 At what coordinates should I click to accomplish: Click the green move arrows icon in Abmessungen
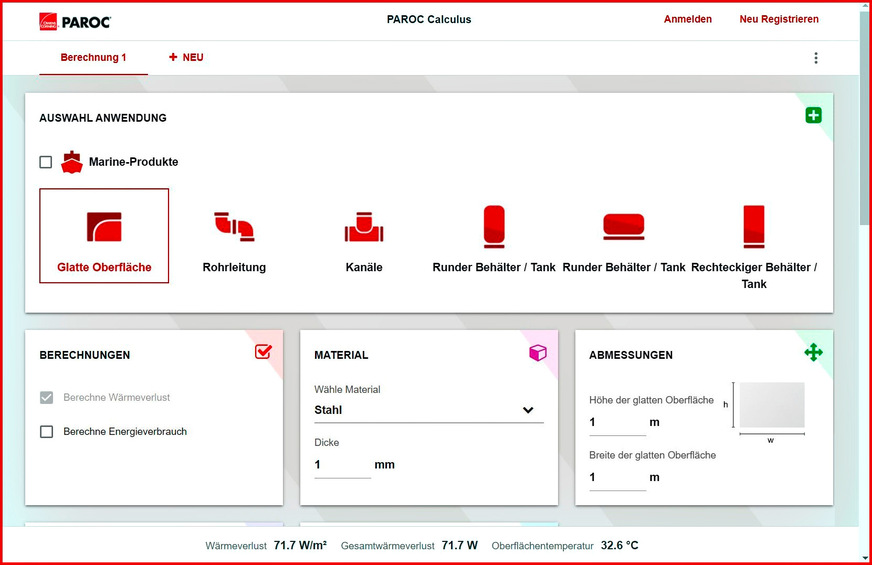tap(813, 352)
